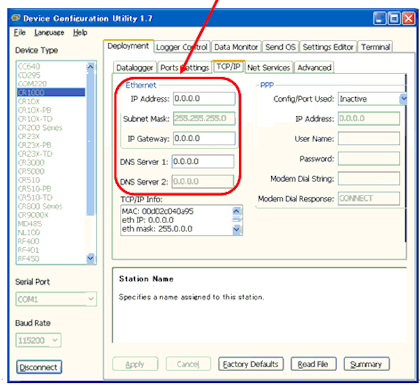Click the Modem Dial String field
Image resolution: width=420 pixels, height=385 pixels.
369,179
